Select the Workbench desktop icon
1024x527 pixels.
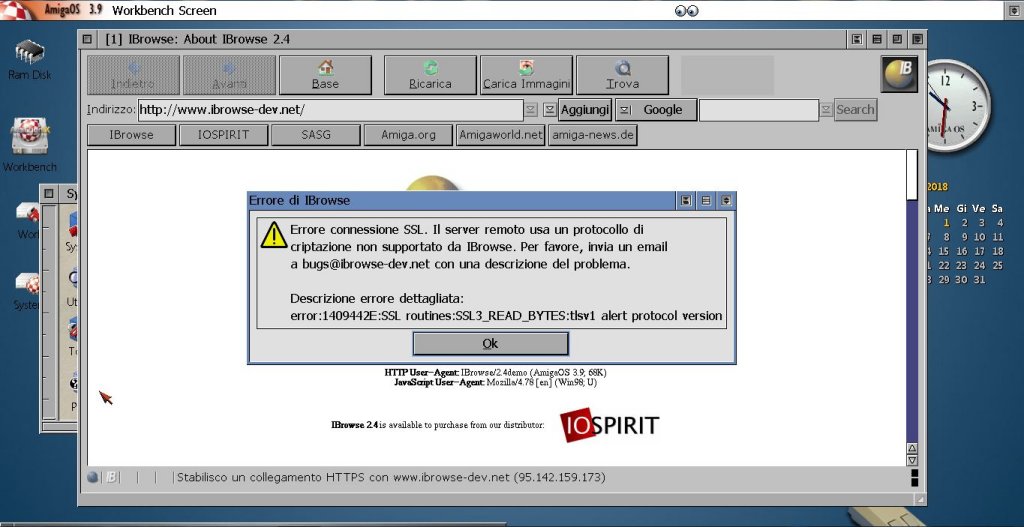point(29,138)
